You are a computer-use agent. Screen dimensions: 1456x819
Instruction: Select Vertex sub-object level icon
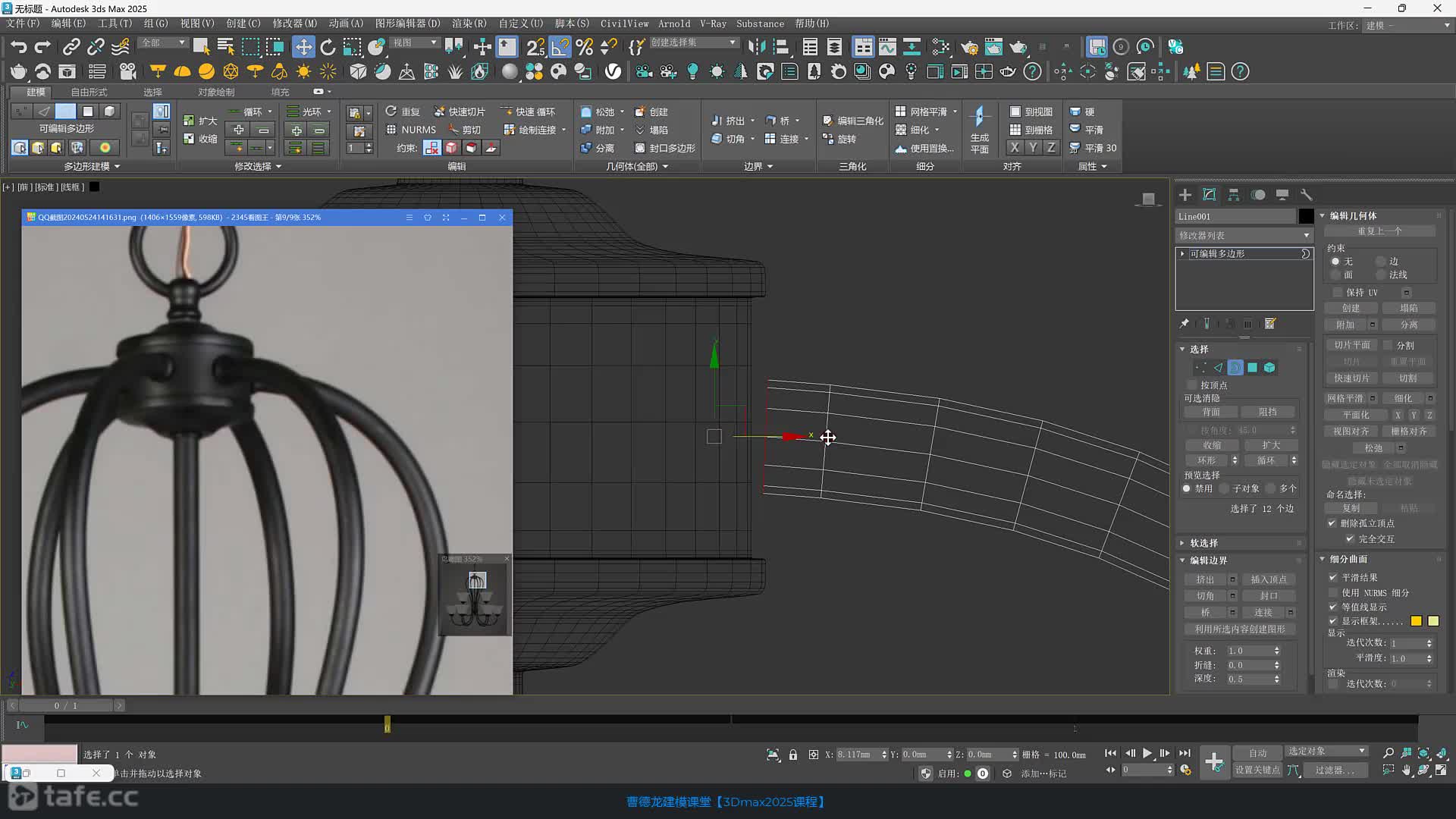point(1200,368)
